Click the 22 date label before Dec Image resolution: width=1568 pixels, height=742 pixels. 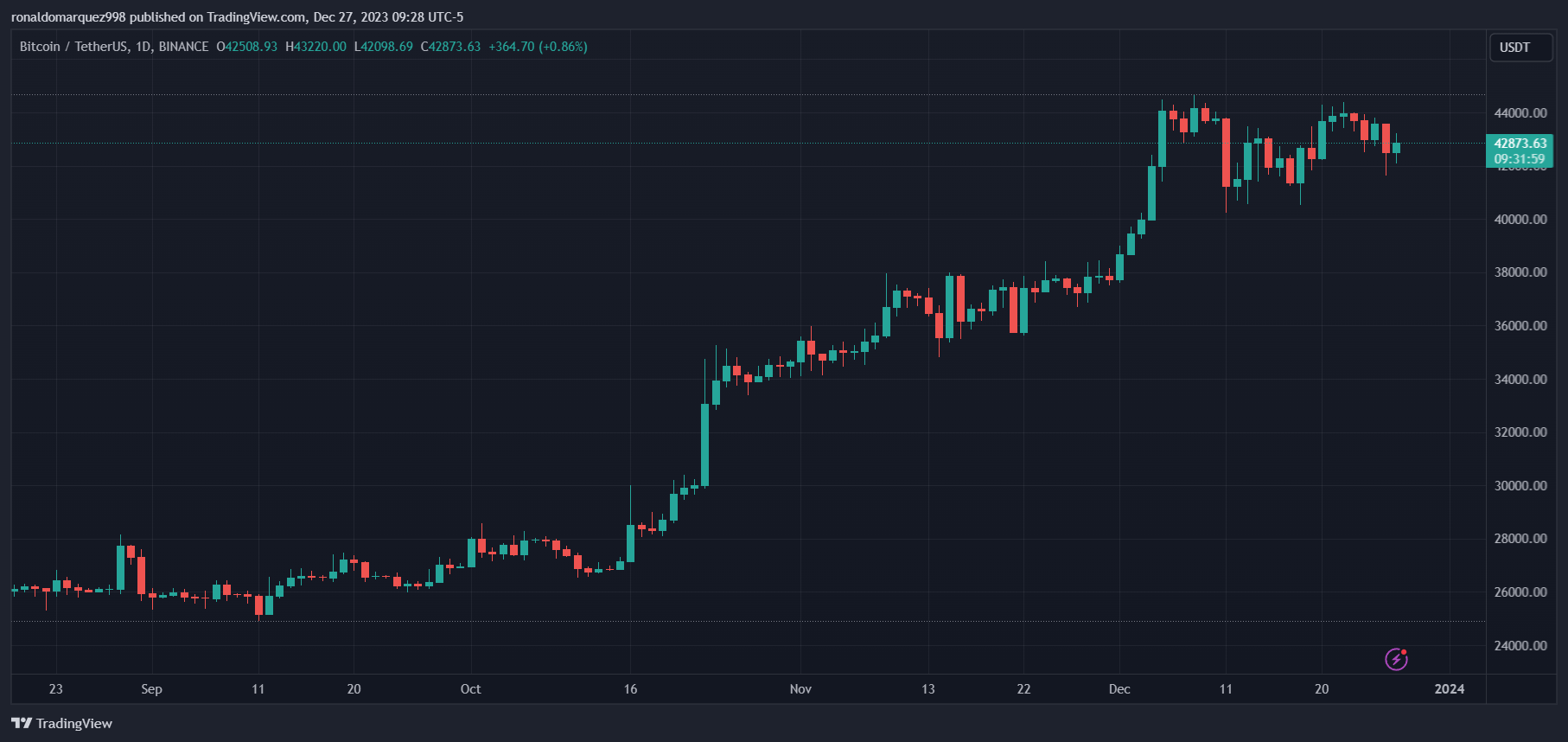[1024, 689]
